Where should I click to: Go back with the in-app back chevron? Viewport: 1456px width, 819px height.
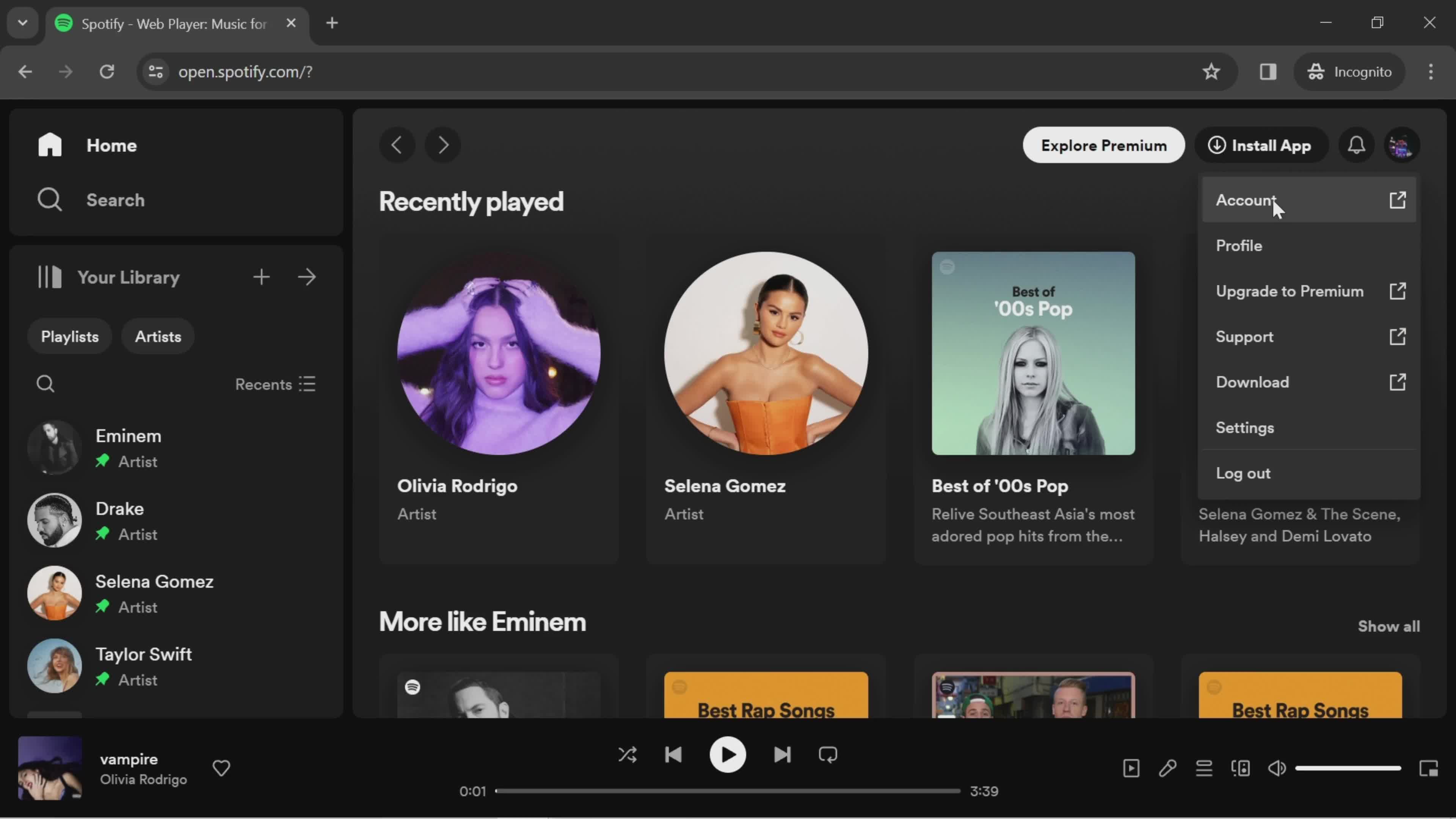click(397, 145)
